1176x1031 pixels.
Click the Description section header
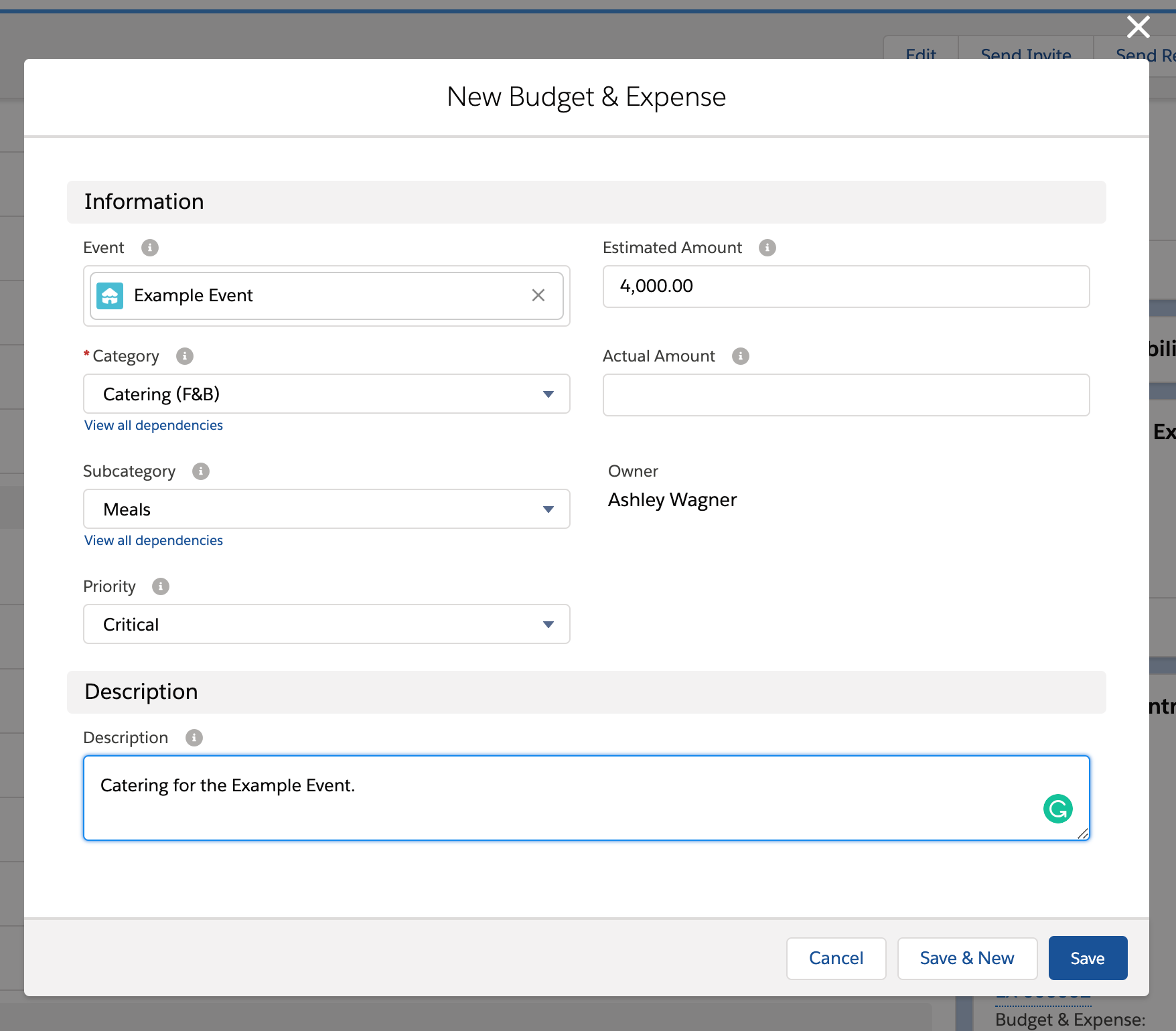[x=587, y=692]
